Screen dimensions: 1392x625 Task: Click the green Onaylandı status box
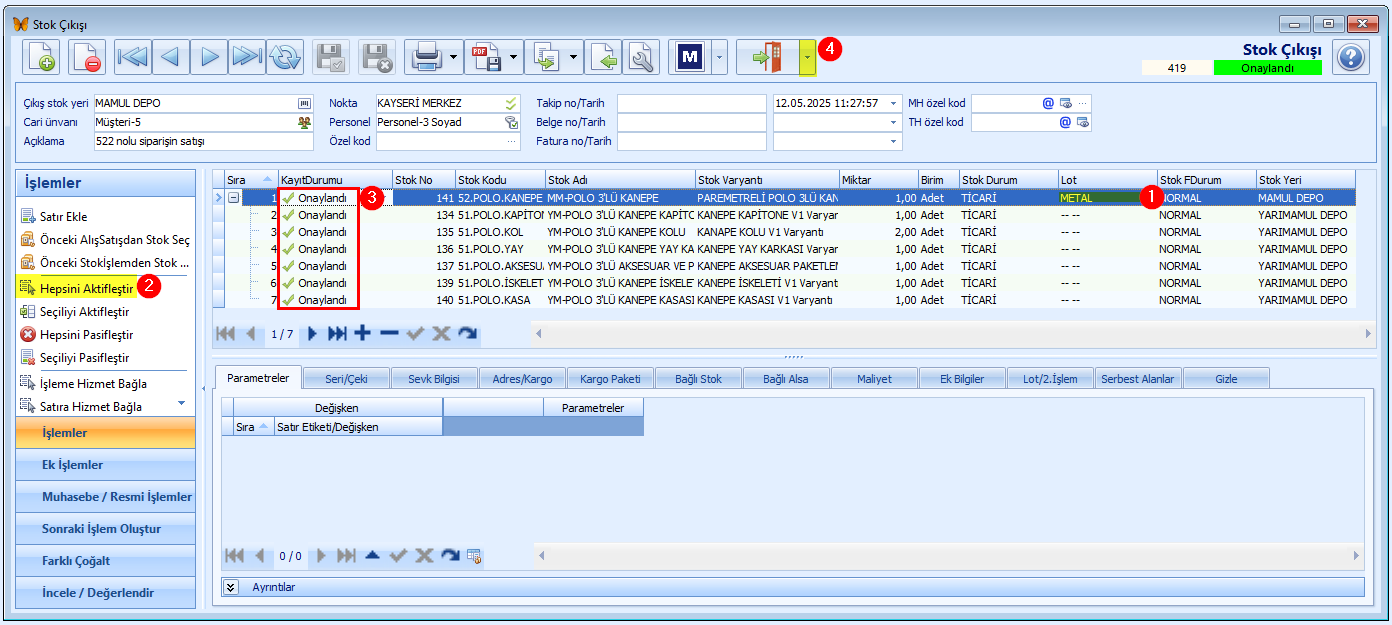coord(1267,68)
